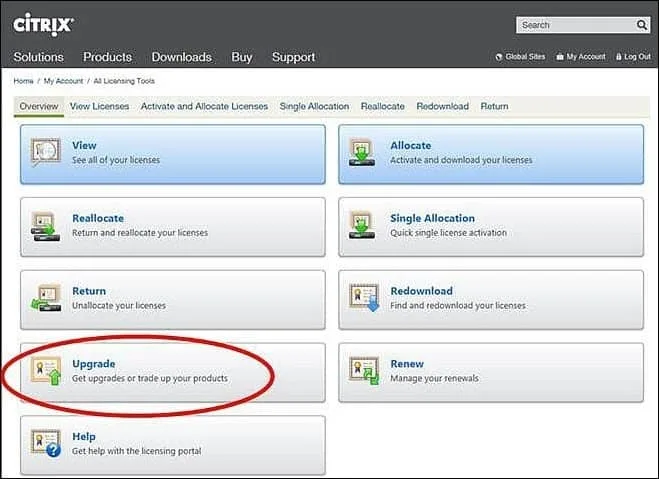Click 'See all of your licenses' text

coord(116,160)
